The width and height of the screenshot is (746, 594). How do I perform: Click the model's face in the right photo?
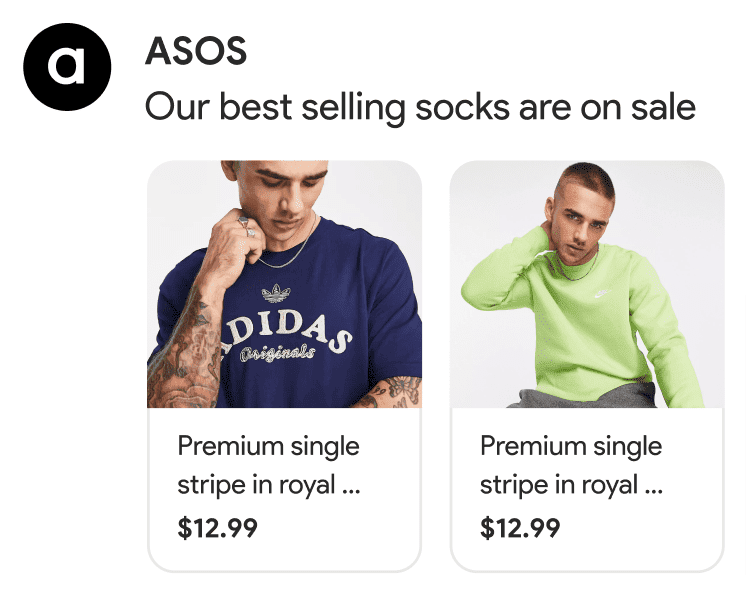click(x=586, y=209)
